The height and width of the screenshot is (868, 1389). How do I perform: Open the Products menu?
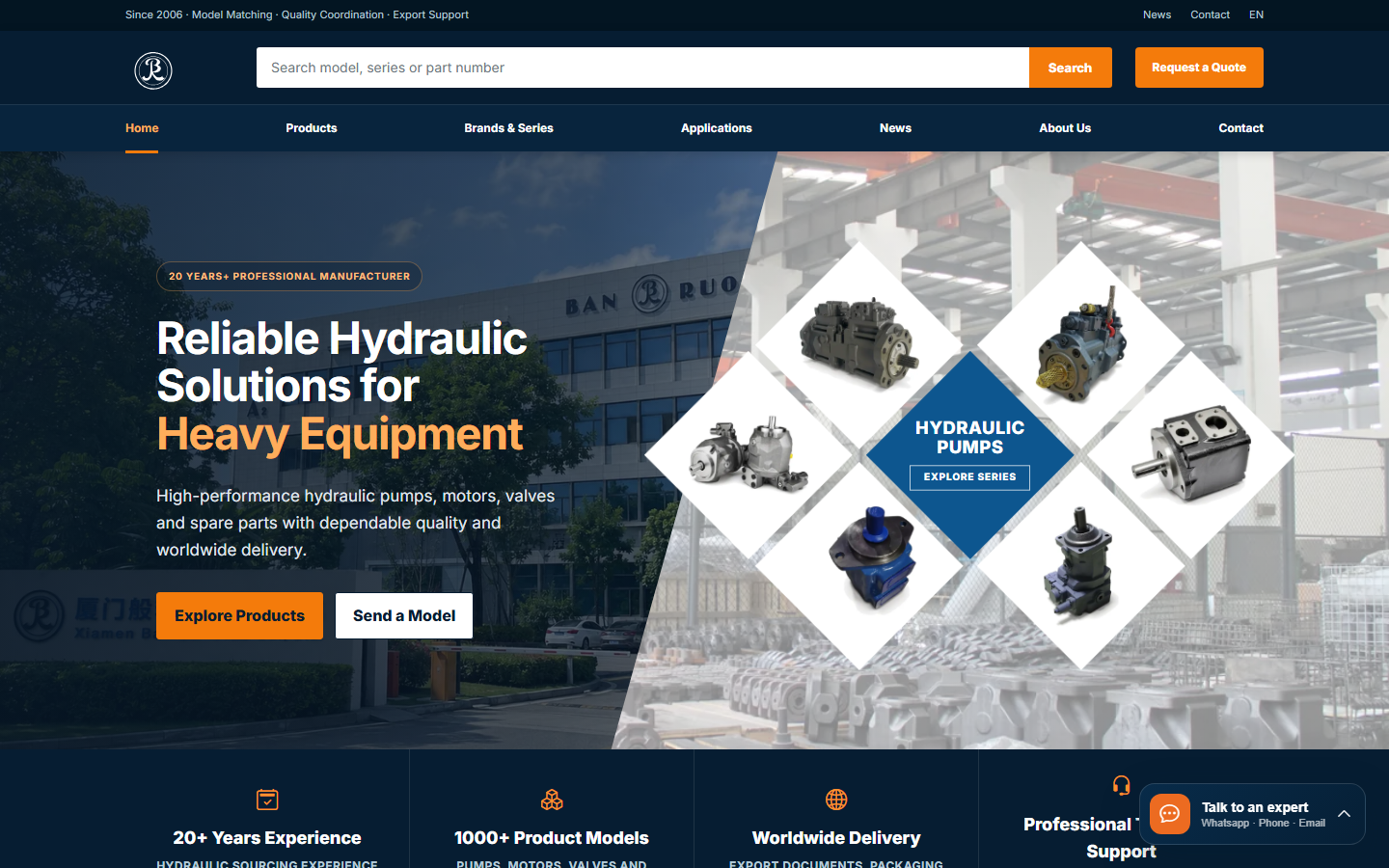coord(312,128)
